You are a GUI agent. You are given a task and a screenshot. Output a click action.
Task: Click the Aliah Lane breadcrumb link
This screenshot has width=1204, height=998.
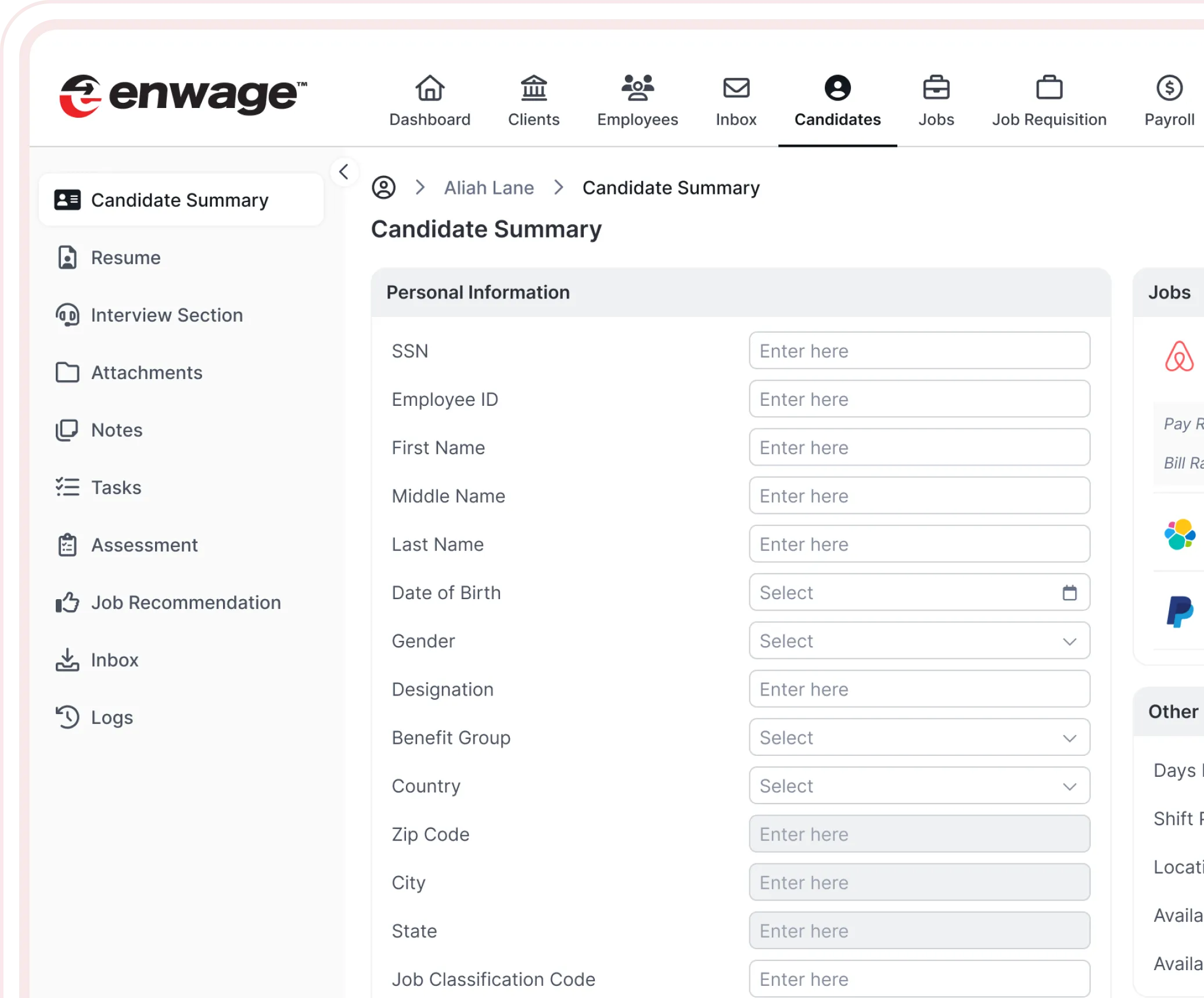(x=488, y=188)
